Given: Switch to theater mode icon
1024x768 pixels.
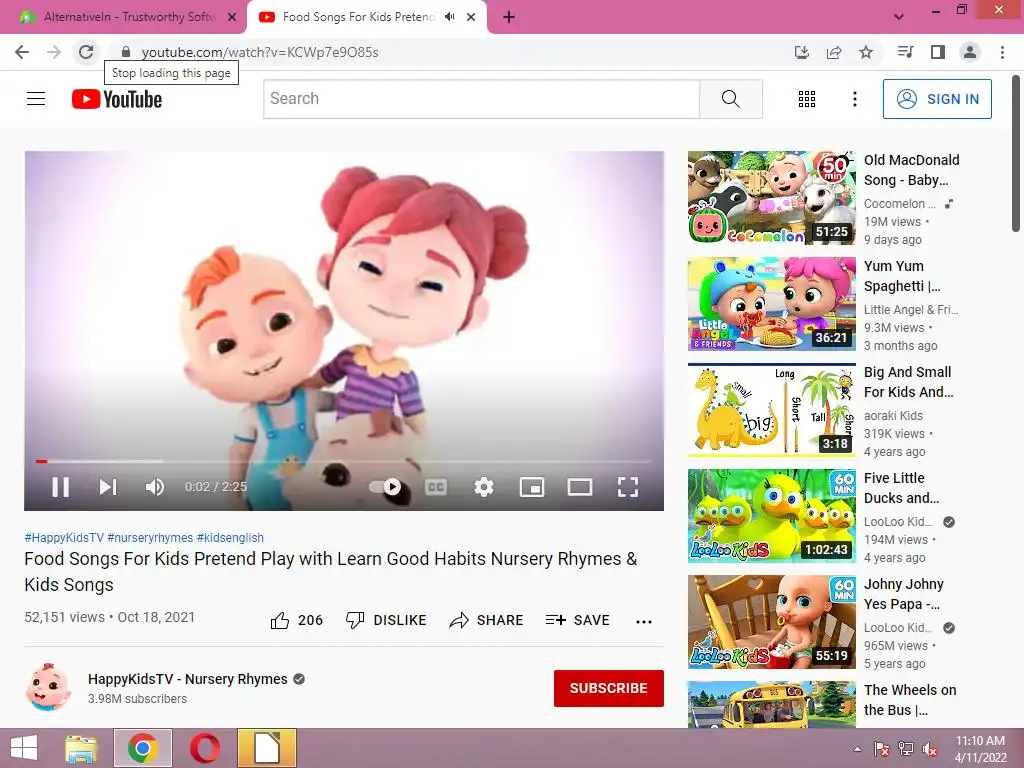Looking at the screenshot, I should [x=580, y=487].
